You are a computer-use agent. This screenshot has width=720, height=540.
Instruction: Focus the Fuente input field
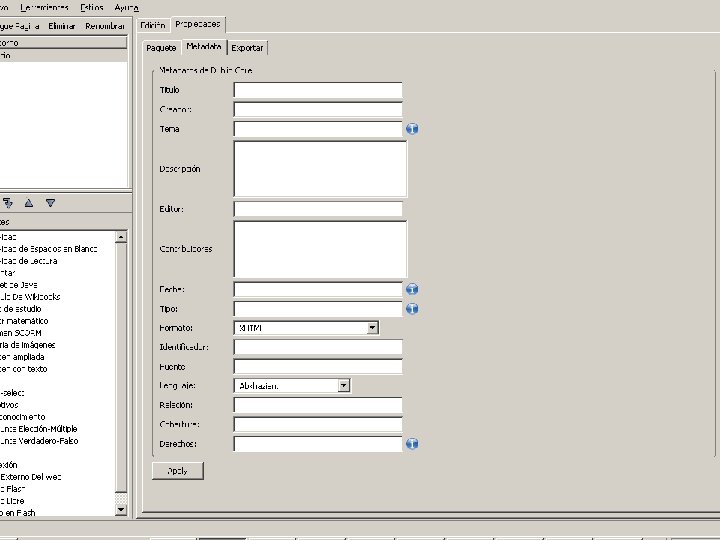pos(318,366)
